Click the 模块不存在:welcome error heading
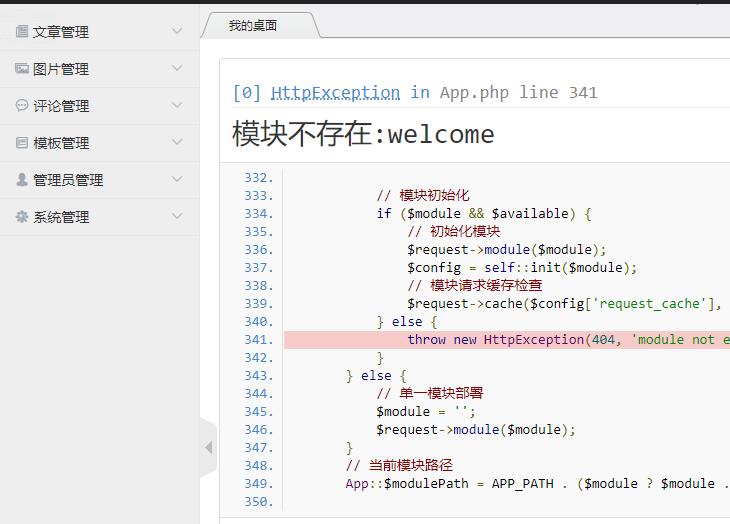Viewport: 730px width, 524px height. coord(363,134)
